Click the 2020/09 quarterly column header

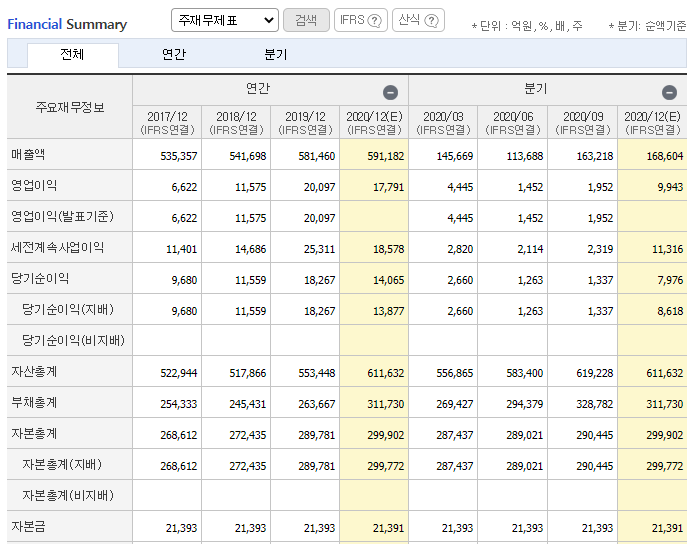583,123
